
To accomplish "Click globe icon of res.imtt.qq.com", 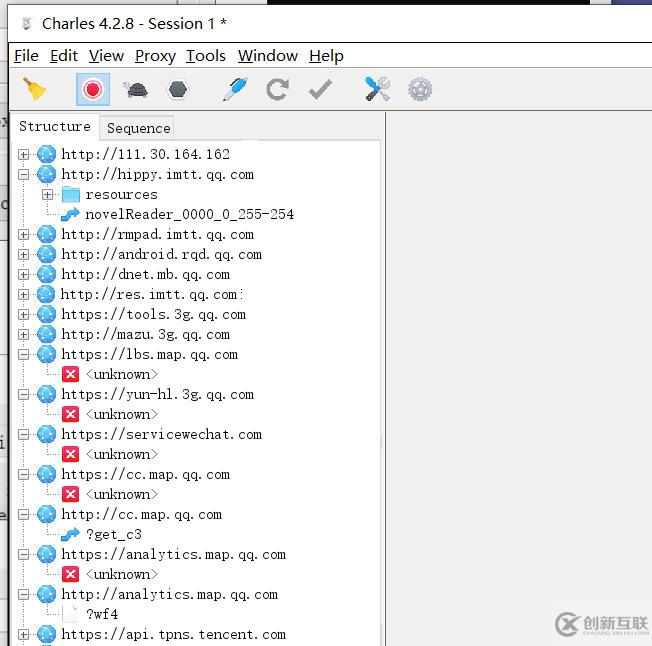I will 47,294.
